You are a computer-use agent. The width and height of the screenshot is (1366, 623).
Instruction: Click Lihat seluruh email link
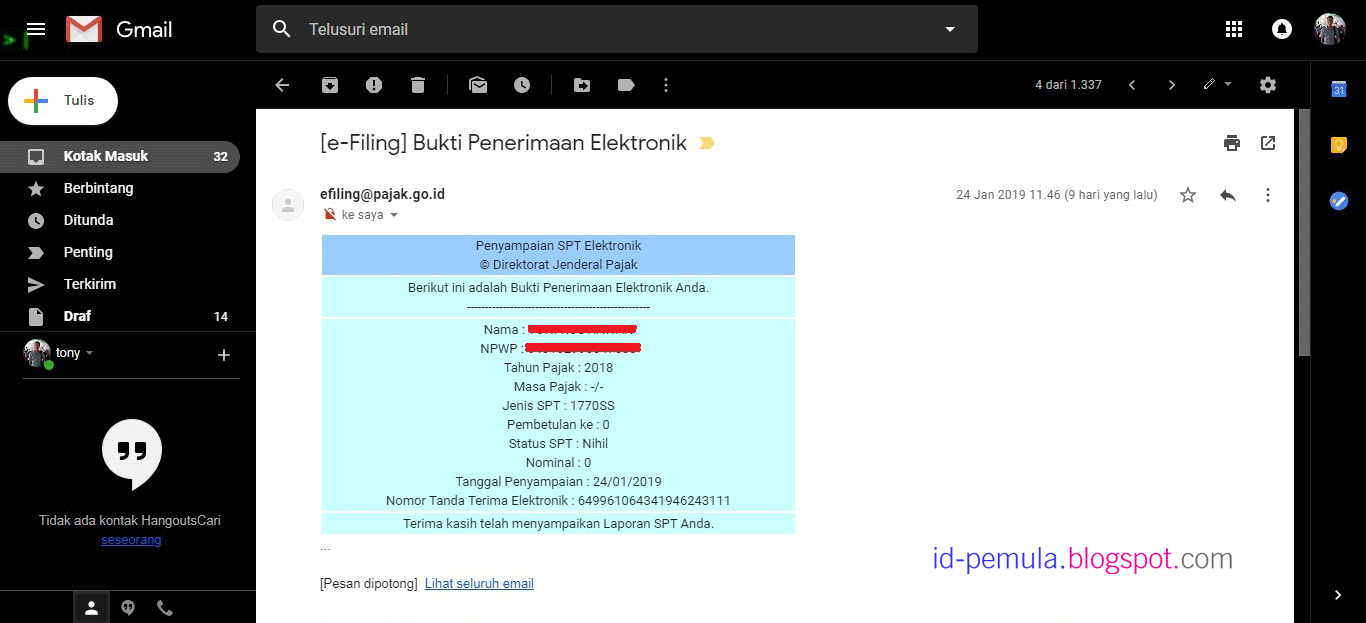pyautogui.click(x=479, y=584)
